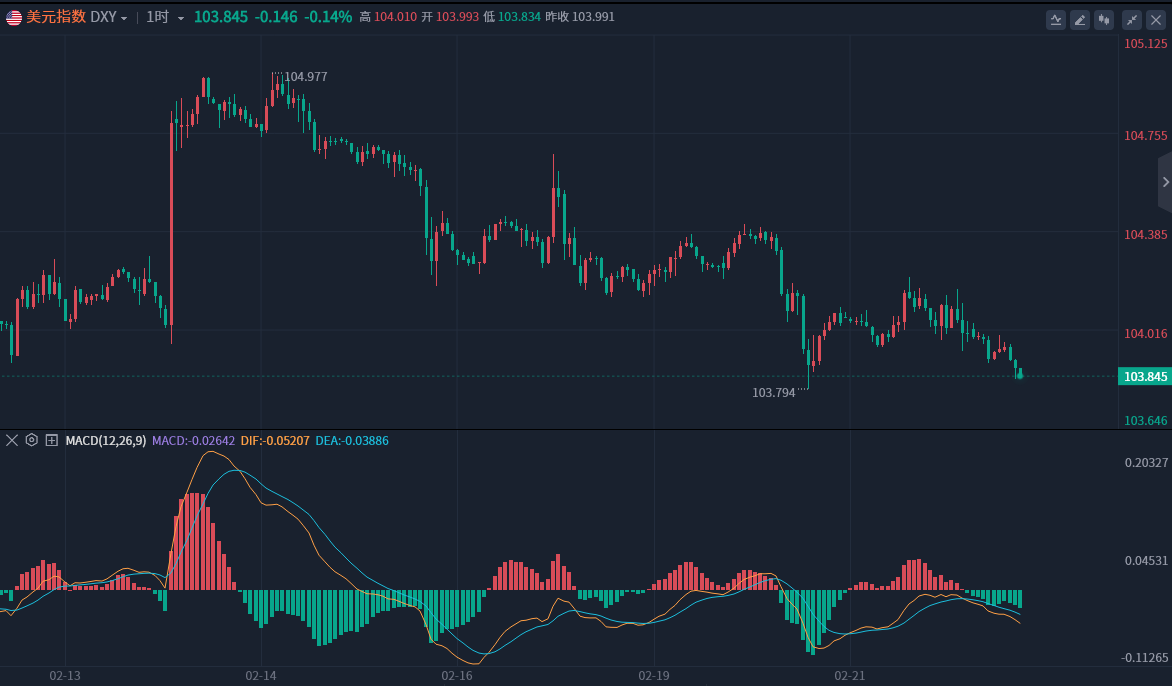Collapse chart with inward arrows icon
This screenshot has height=686, width=1172.
click(x=1132, y=20)
